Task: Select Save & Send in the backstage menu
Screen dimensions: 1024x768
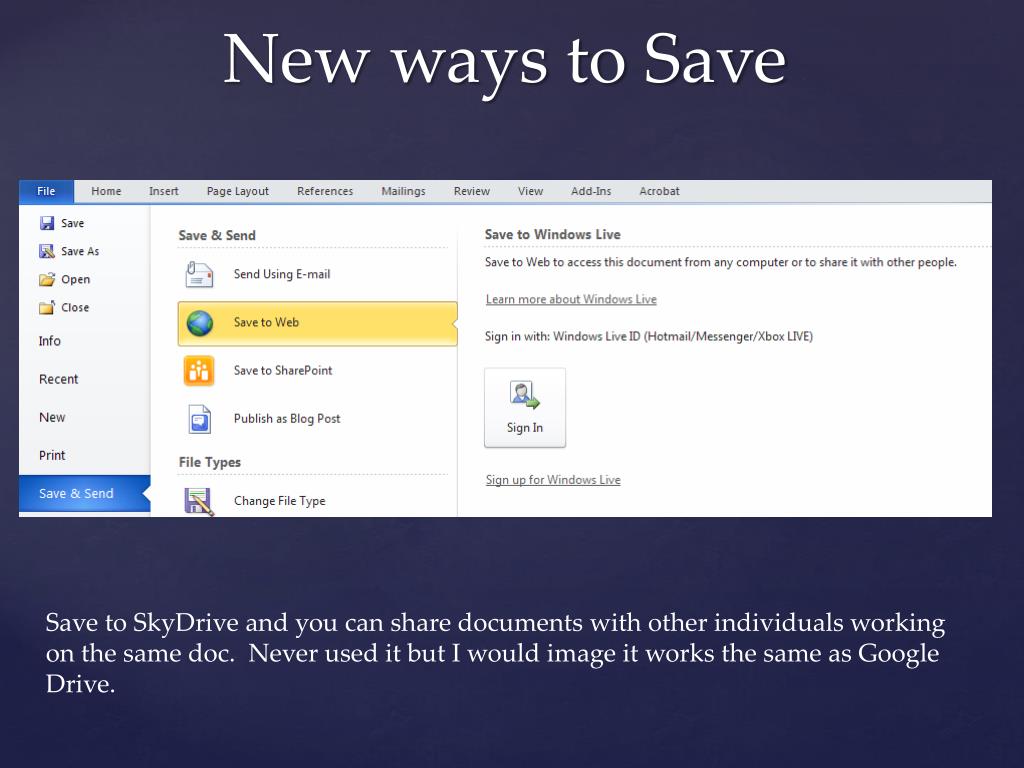Action: point(84,494)
